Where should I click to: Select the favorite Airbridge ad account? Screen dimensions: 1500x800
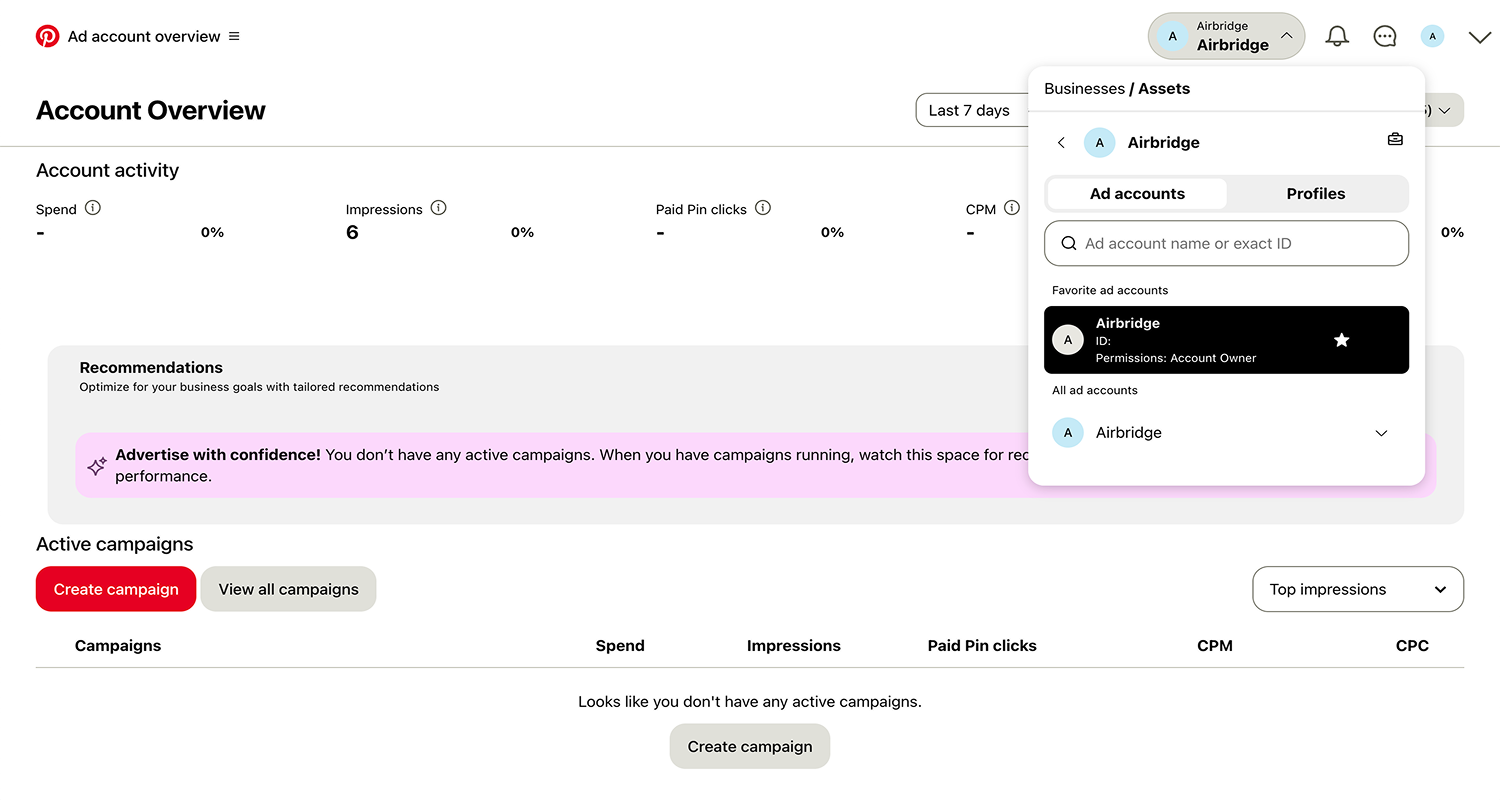coord(1226,340)
